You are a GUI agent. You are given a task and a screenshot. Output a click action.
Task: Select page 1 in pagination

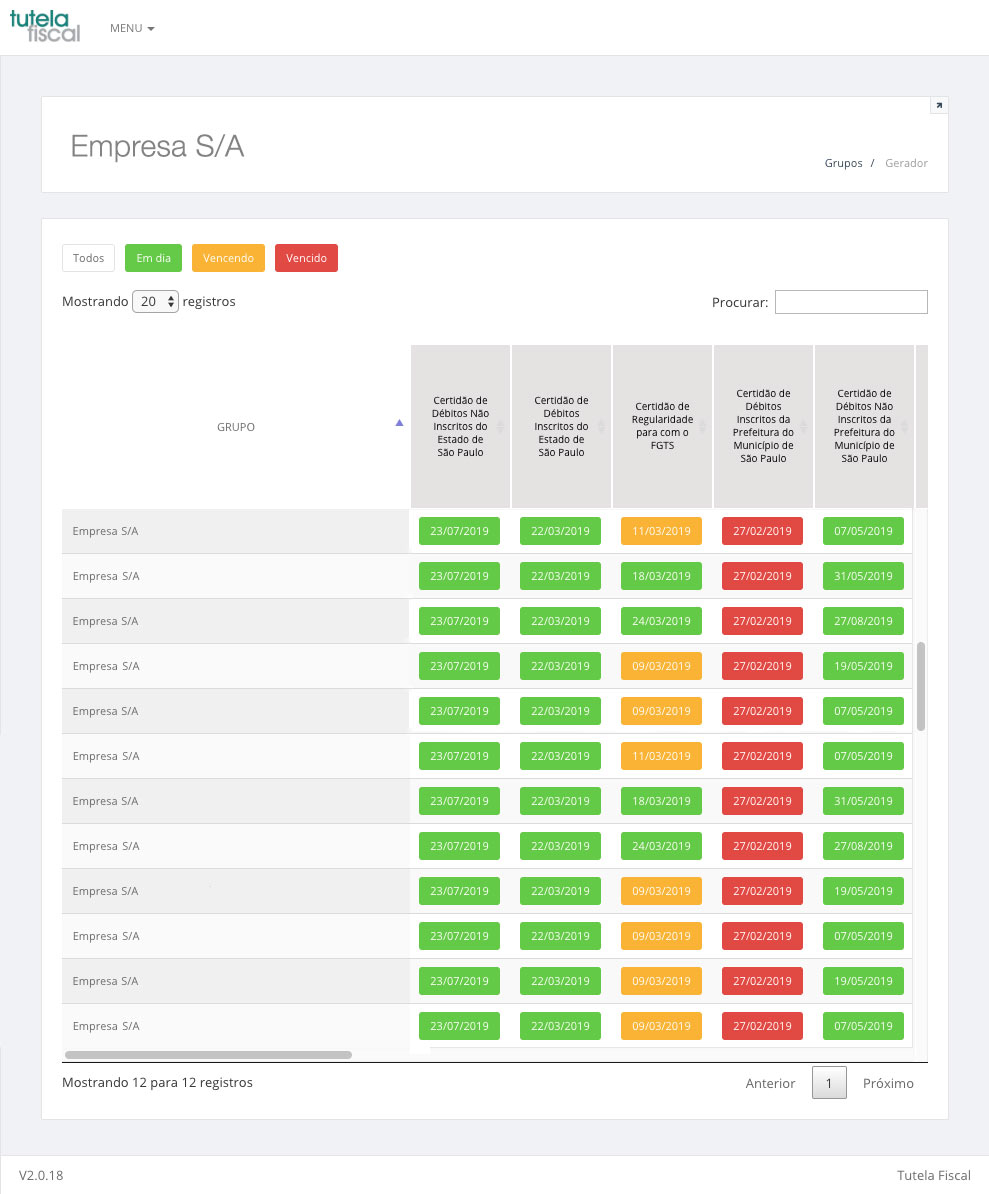(829, 1083)
